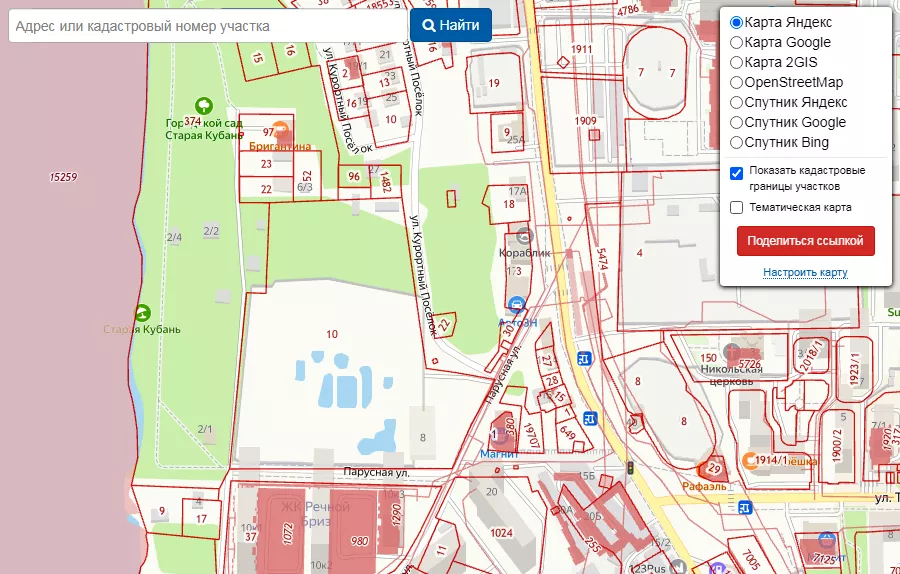This screenshot has width=900, height=574.
Task: Select the orange Рафаэль place icon
Action: tap(713, 468)
